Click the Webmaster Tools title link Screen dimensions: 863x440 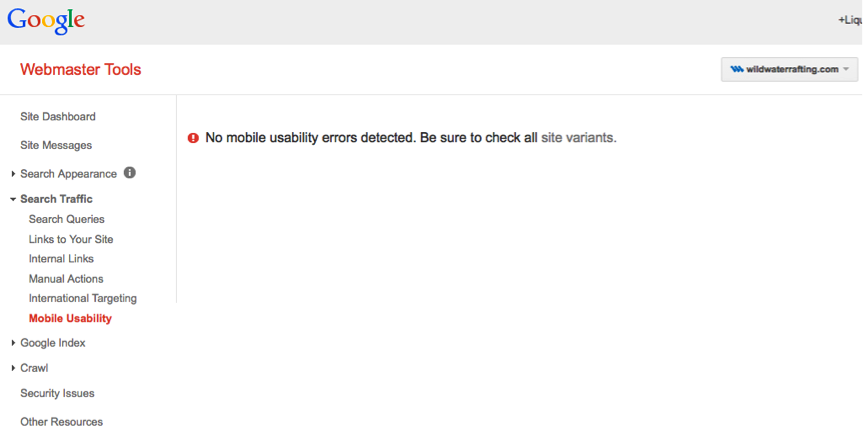81,70
